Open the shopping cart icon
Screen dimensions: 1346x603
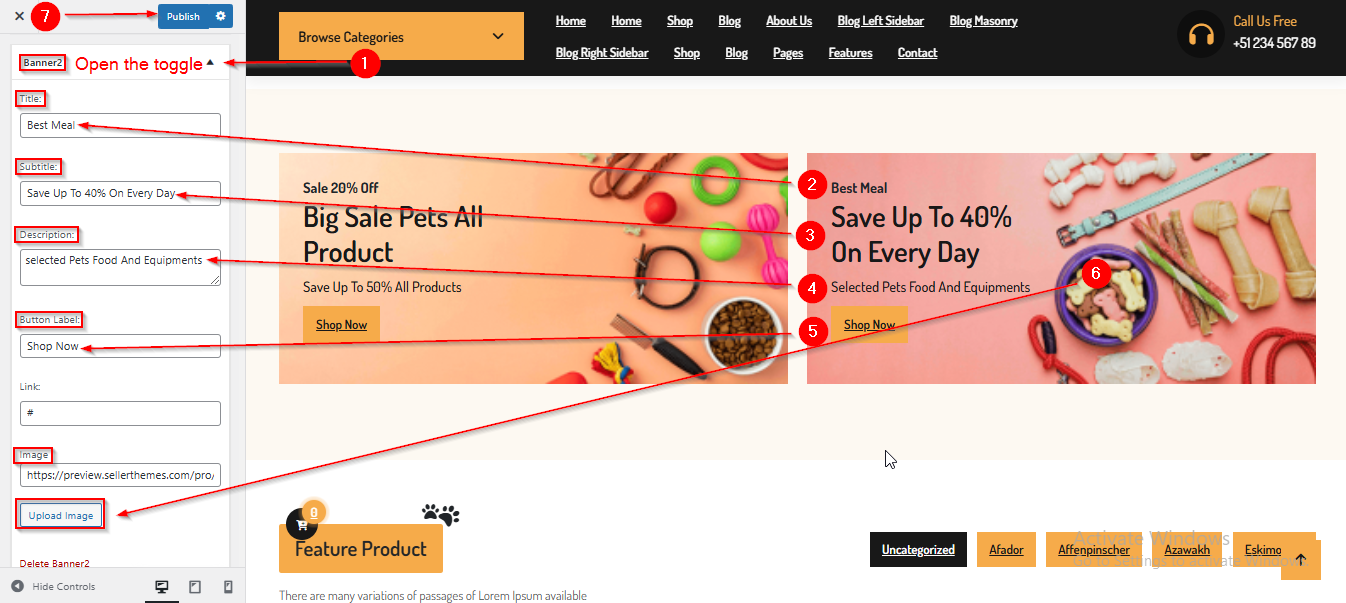(x=301, y=524)
